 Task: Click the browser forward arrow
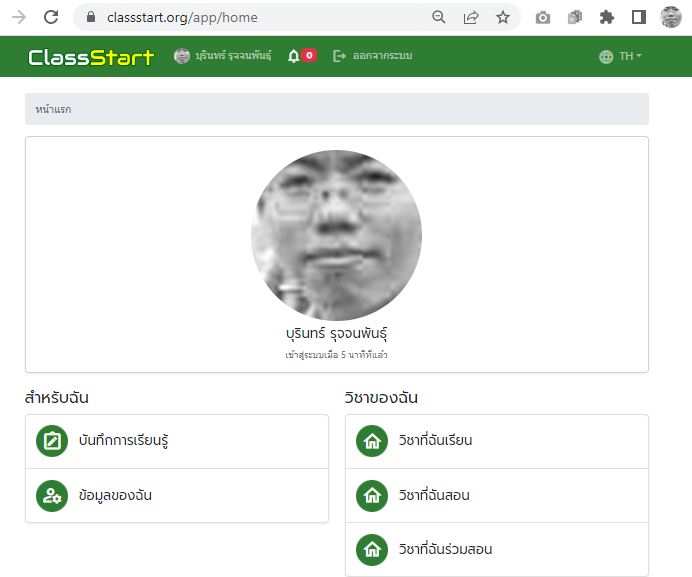point(19,17)
